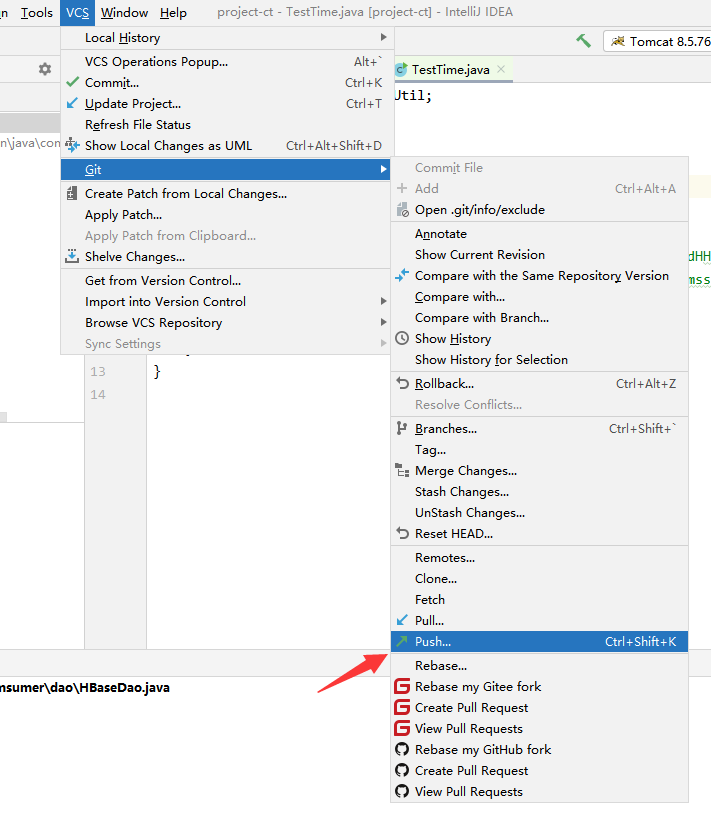Click Show History entry
The height and width of the screenshot is (817, 711).
[x=539, y=339]
